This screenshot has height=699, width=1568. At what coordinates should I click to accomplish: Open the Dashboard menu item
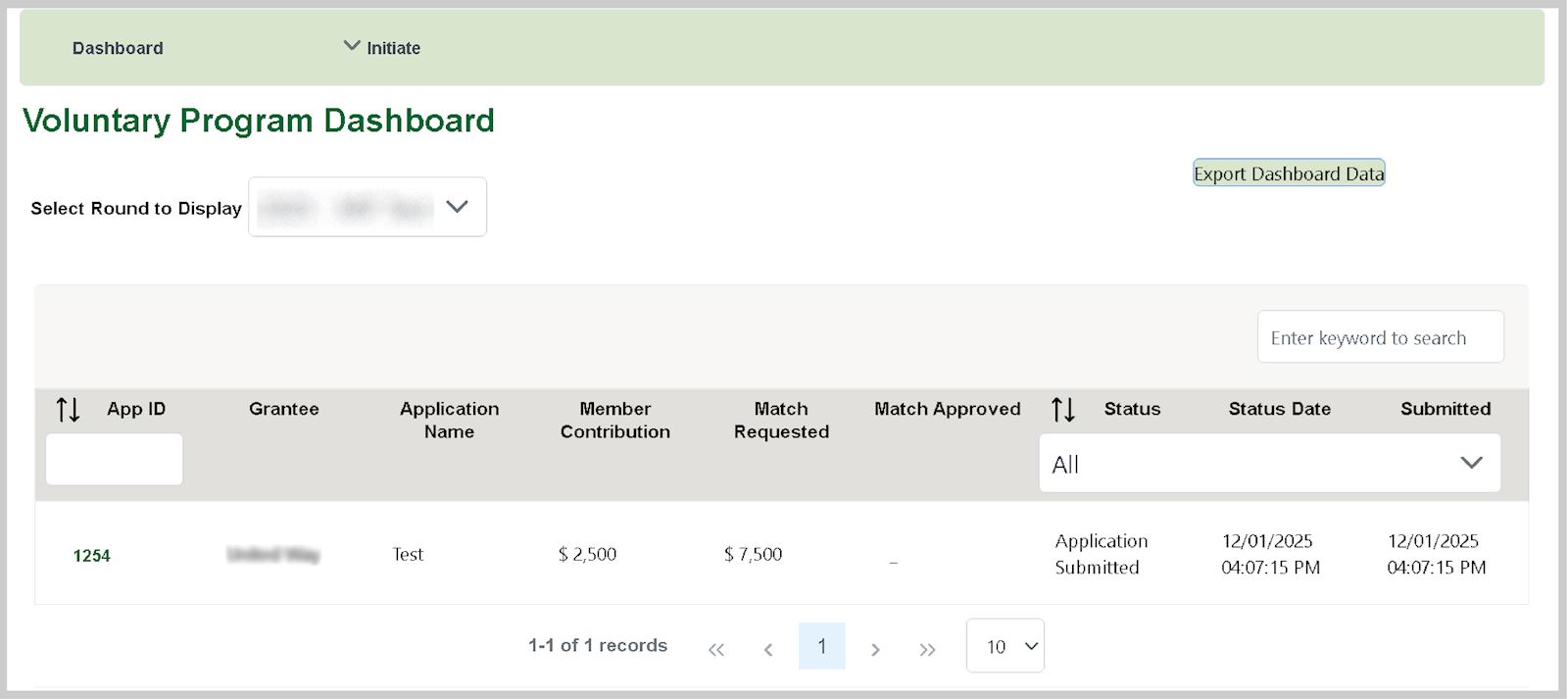118,48
